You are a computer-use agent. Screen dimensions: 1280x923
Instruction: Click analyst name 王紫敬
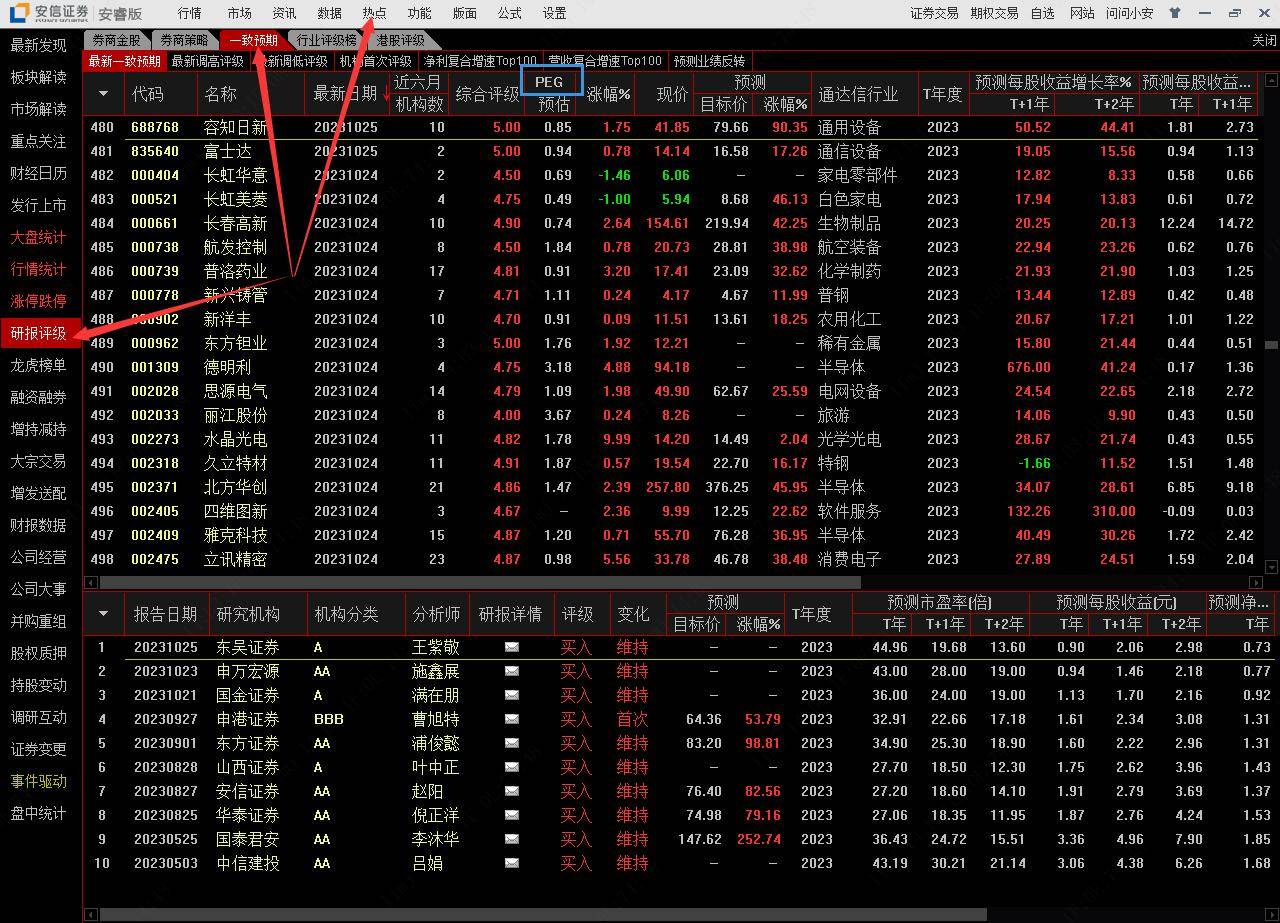(x=436, y=647)
